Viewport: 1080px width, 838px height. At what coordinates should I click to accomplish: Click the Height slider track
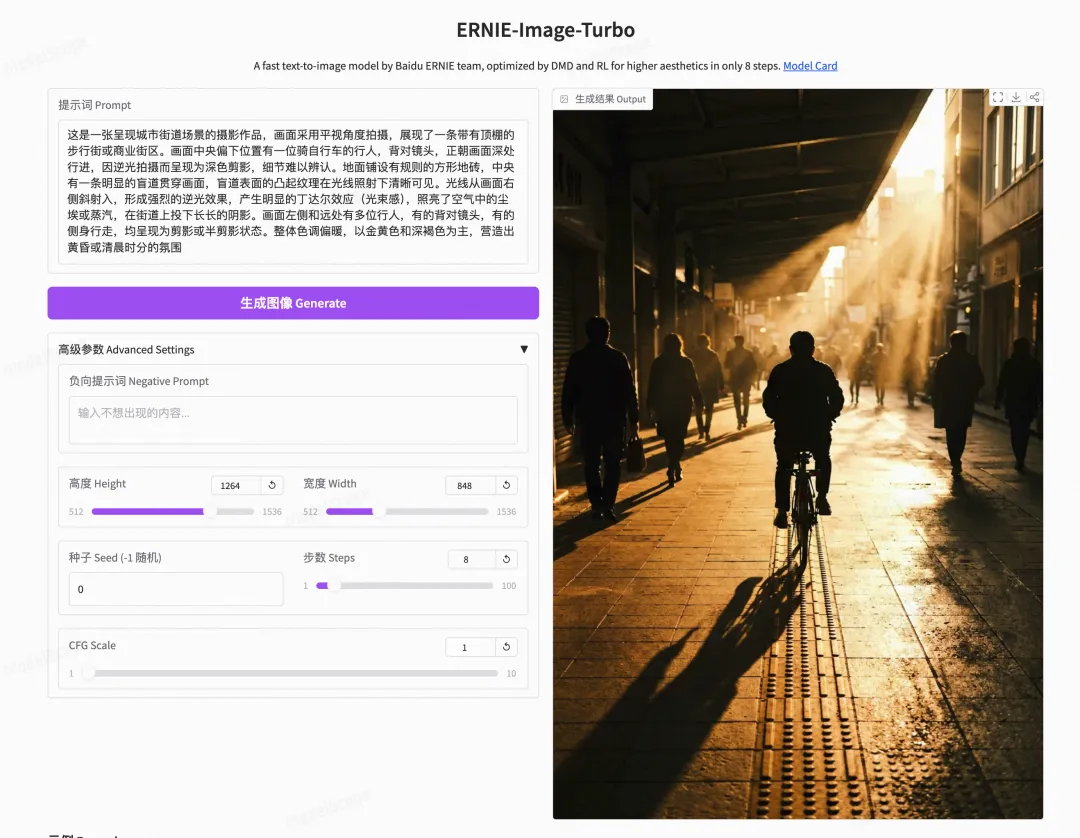[x=173, y=512]
